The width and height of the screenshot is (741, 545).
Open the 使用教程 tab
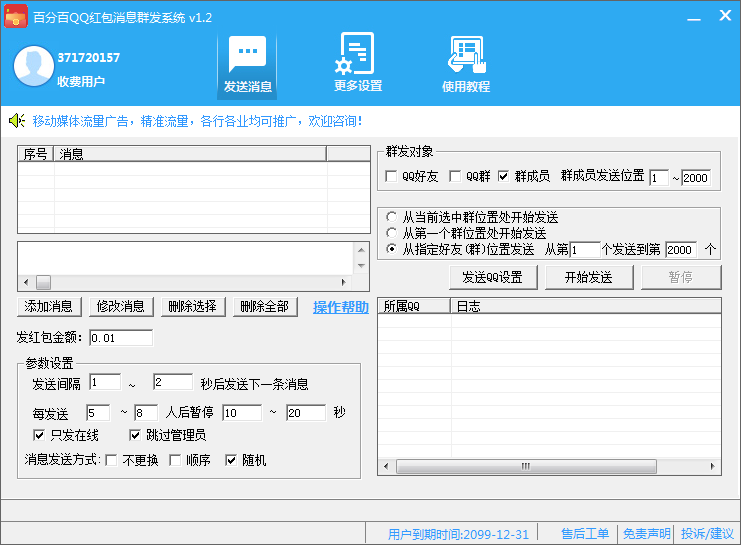(466, 64)
